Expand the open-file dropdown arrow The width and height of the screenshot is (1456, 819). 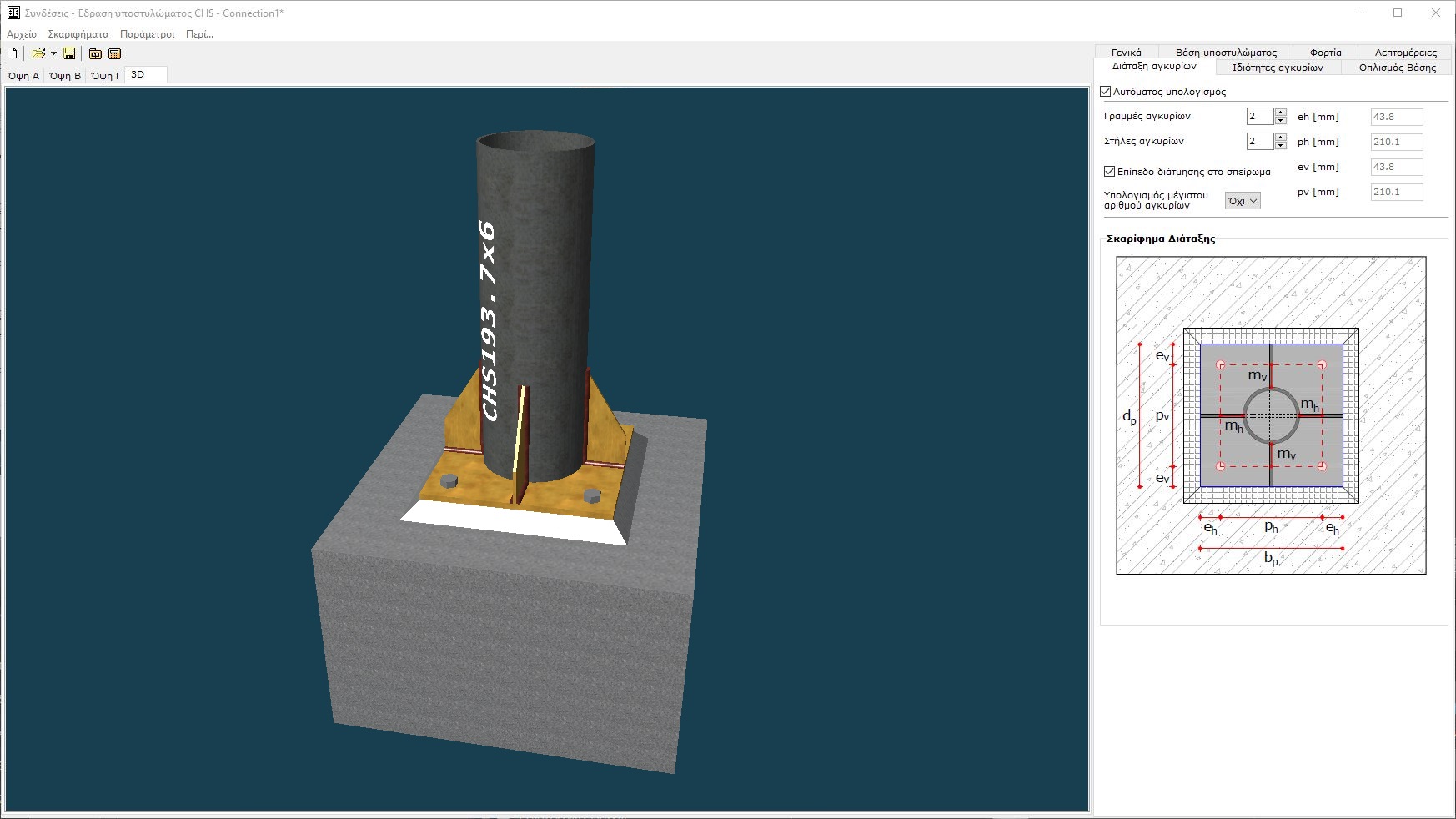click(53, 53)
